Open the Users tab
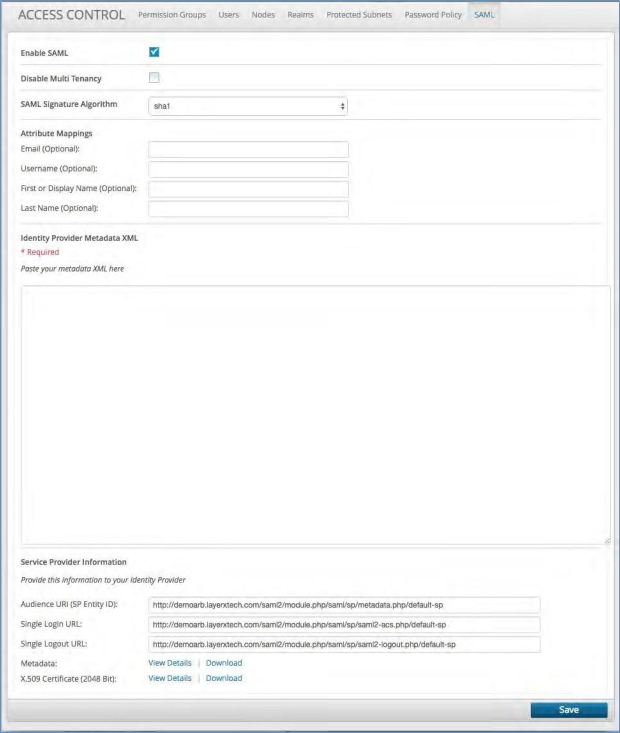 [x=229, y=15]
